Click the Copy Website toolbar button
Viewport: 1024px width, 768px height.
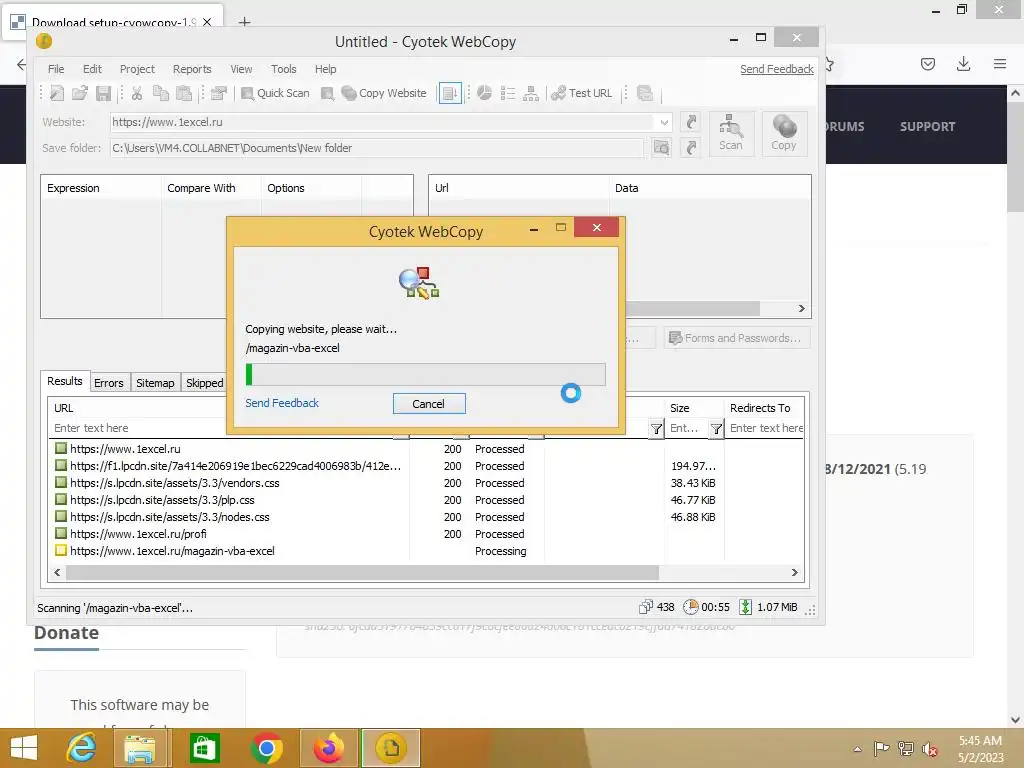point(384,93)
